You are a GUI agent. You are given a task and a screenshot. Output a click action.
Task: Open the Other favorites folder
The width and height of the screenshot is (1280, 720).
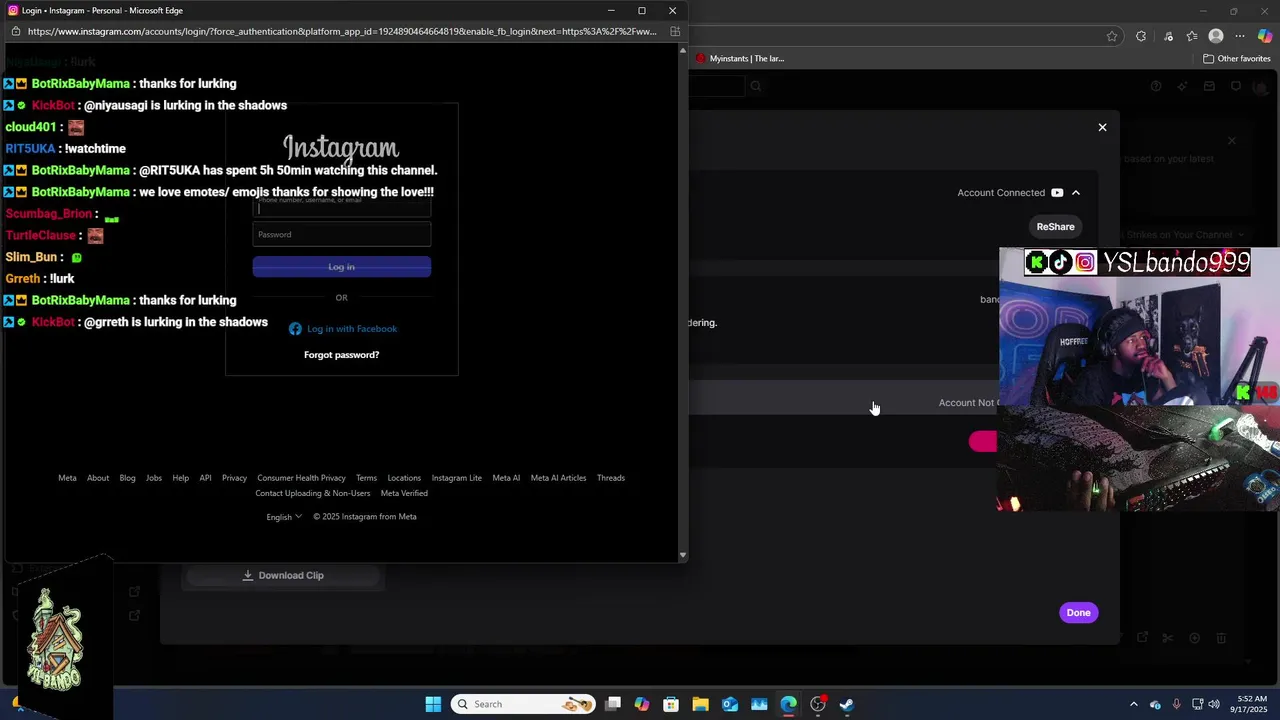1237,58
